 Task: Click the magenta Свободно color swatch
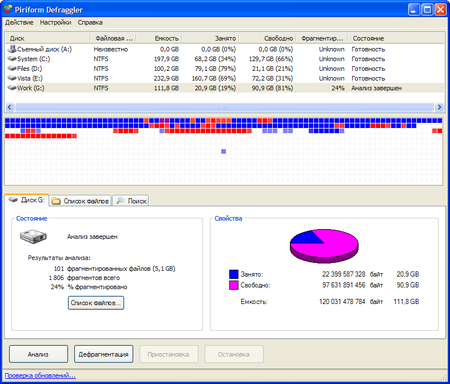[234, 285]
